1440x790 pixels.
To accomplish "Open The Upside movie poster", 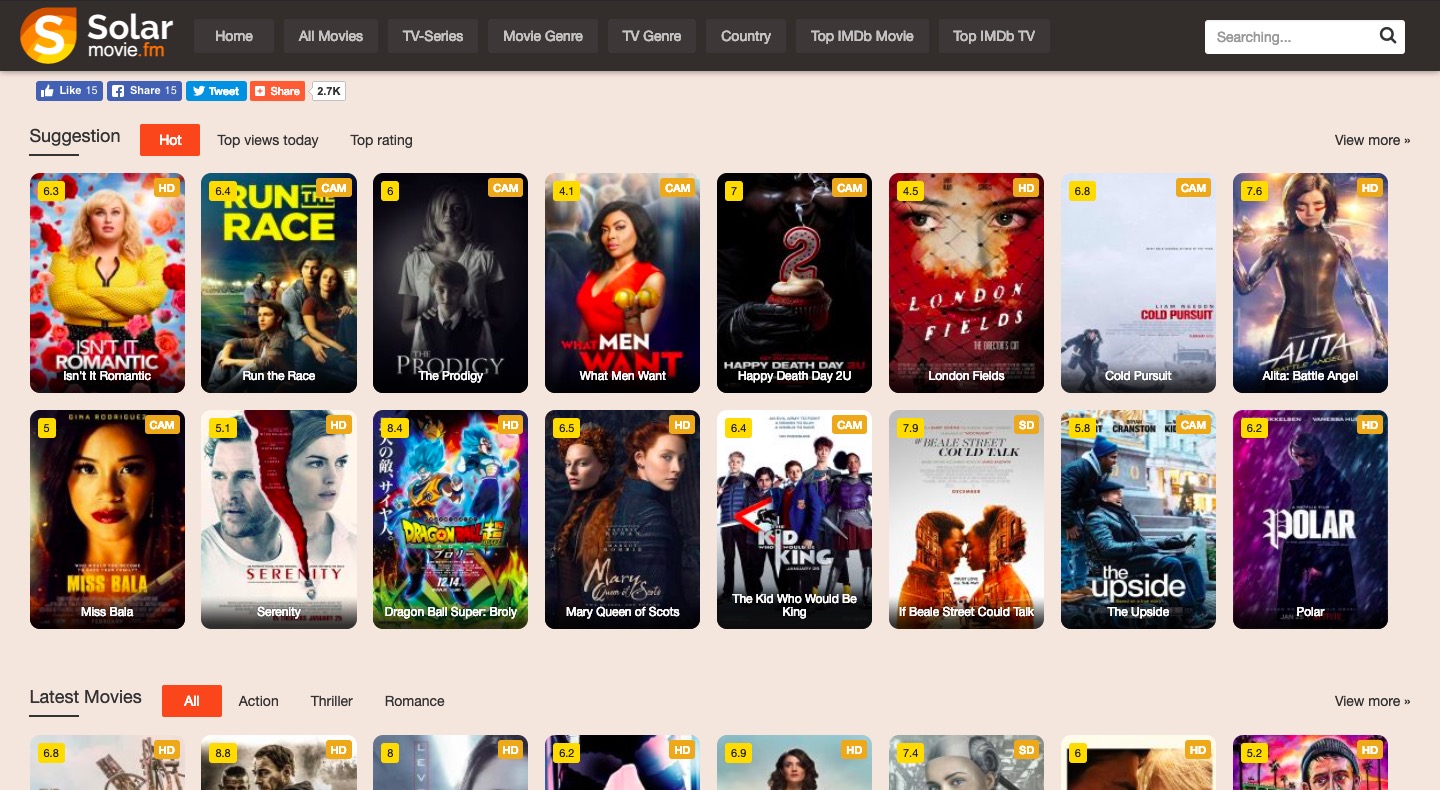I will (x=1138, y=519).
